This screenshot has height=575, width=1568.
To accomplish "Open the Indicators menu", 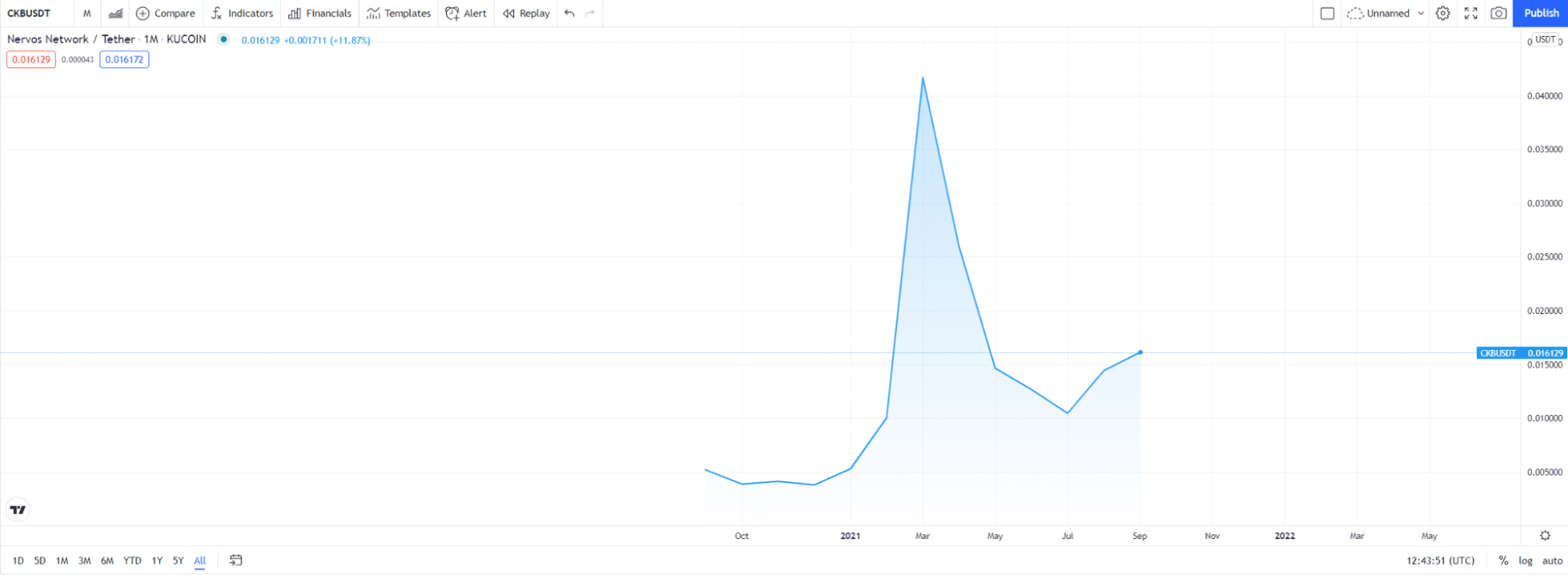I will [242, 13].
